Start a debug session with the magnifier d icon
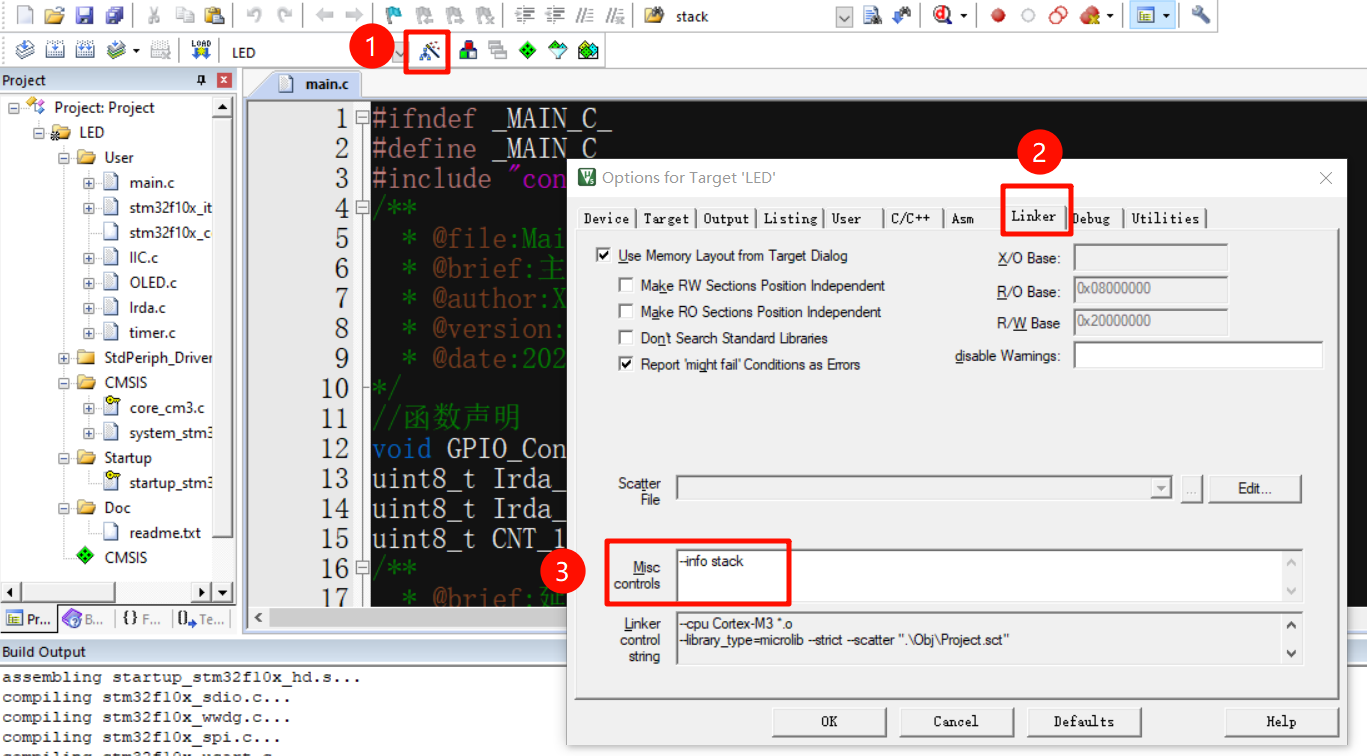The height and width of the screenshot is (756, 1367). (942, 15)
